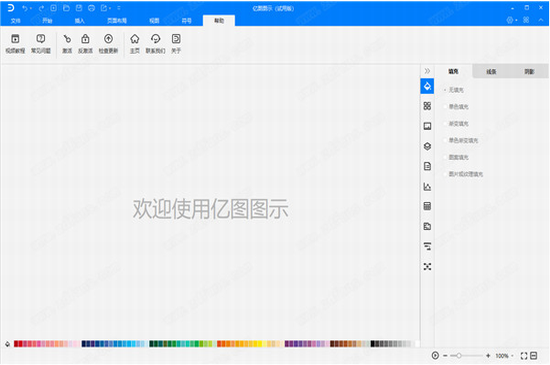The width and height of the screenshot is (550, 365).
Task: Expand the undo history dropdown arrow
Action: tap(31, 8)
